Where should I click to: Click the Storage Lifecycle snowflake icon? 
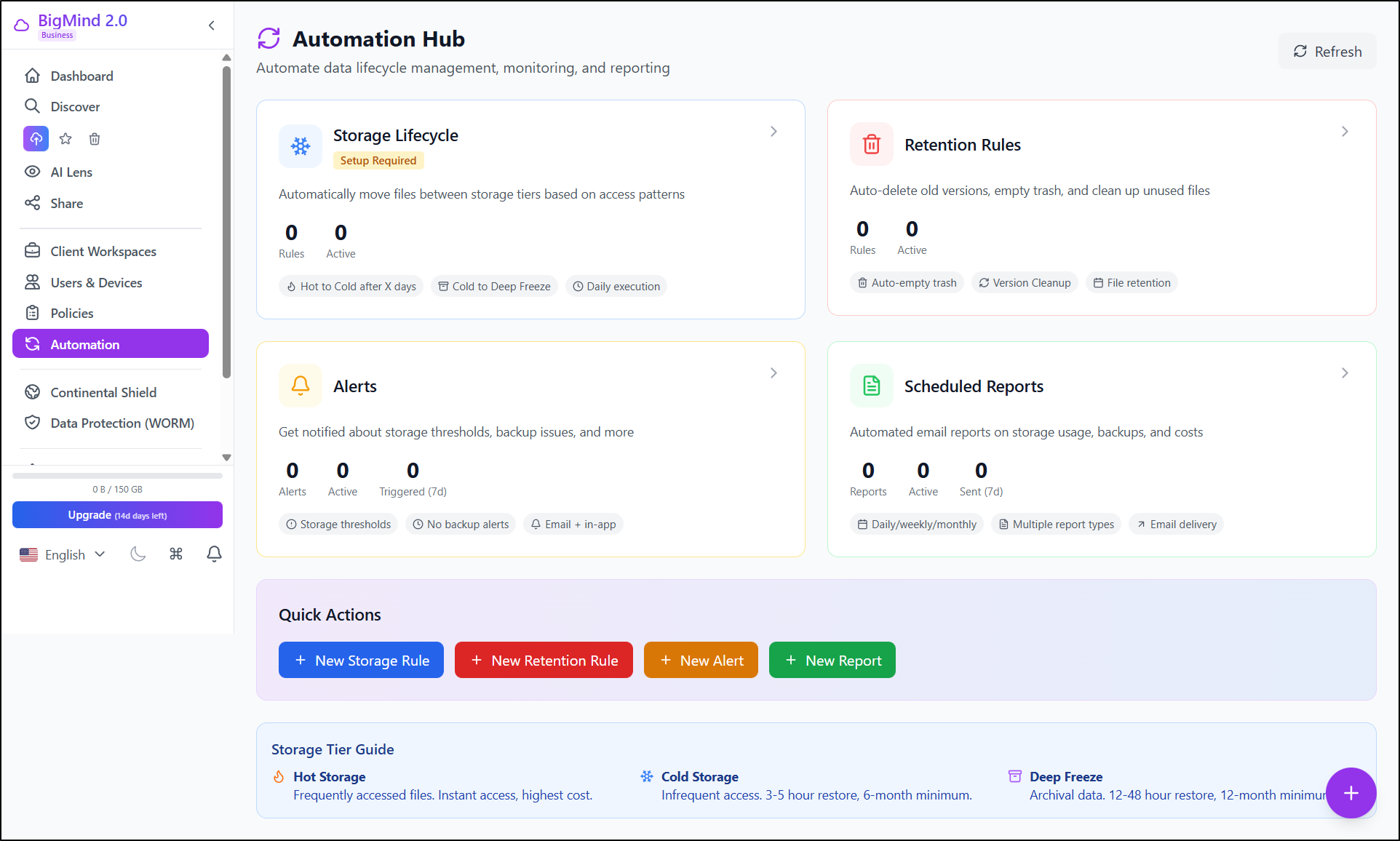click(x=300, y=146)
